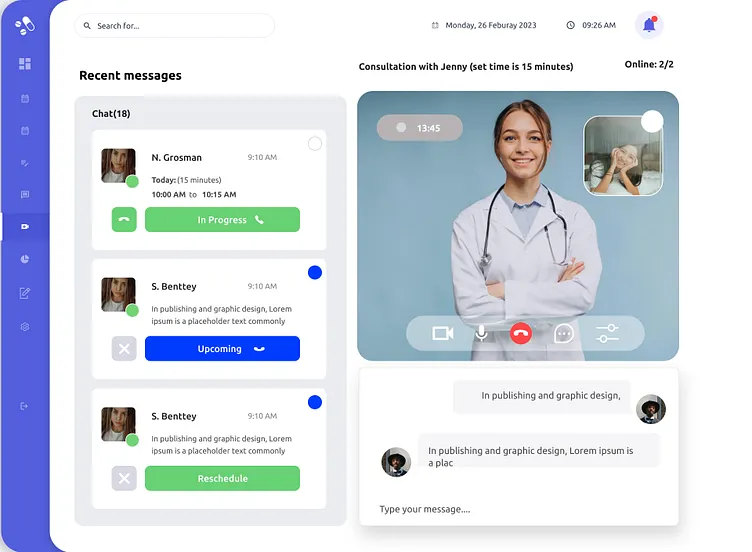752x552 pixels.
Task: Click X icon beside the Reschedule button
Action: click(x=124, y=478)
